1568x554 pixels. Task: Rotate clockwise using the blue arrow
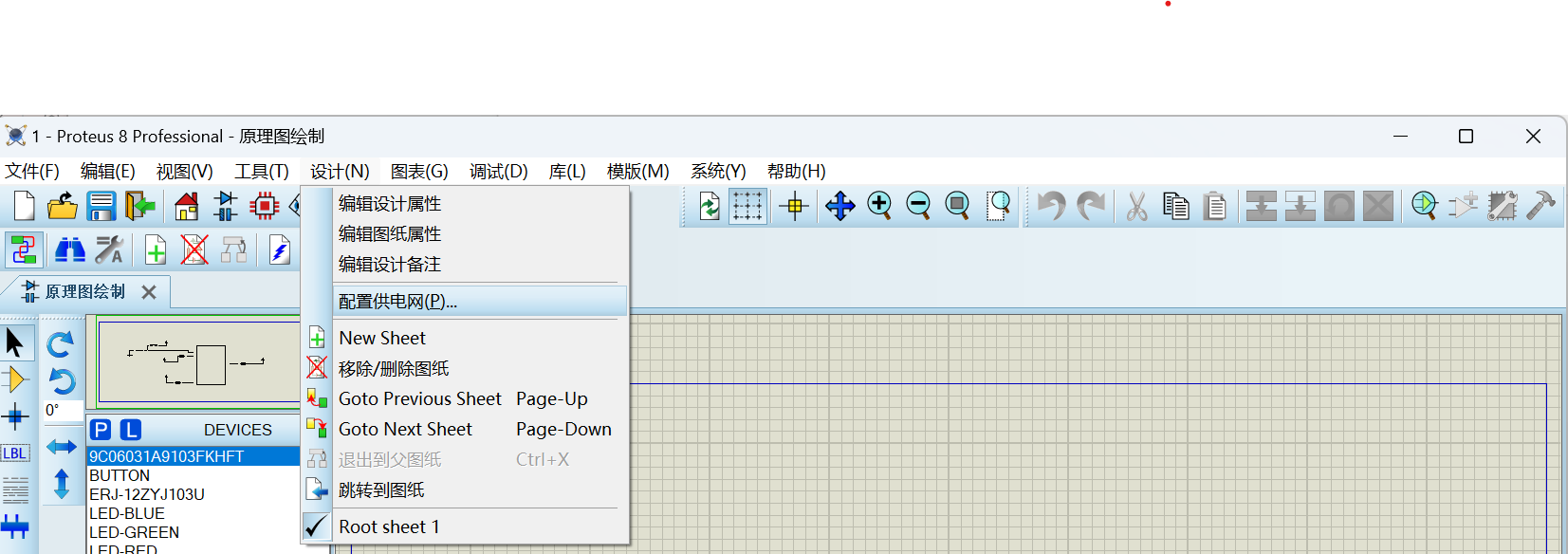pyautogui.click(x=61, y=344)
